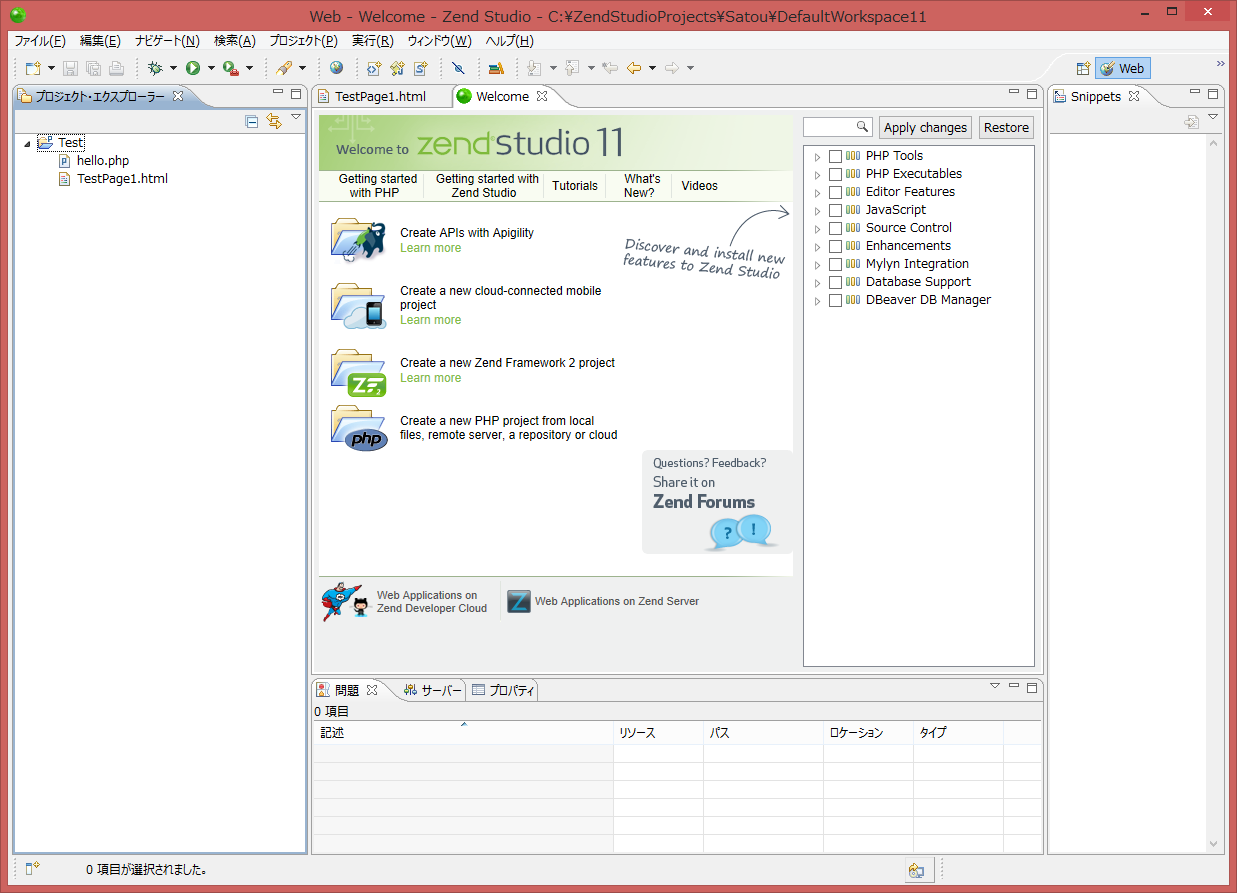Check the Source Control feature checkbox
1237x893 pixels.
pos(835,228)
